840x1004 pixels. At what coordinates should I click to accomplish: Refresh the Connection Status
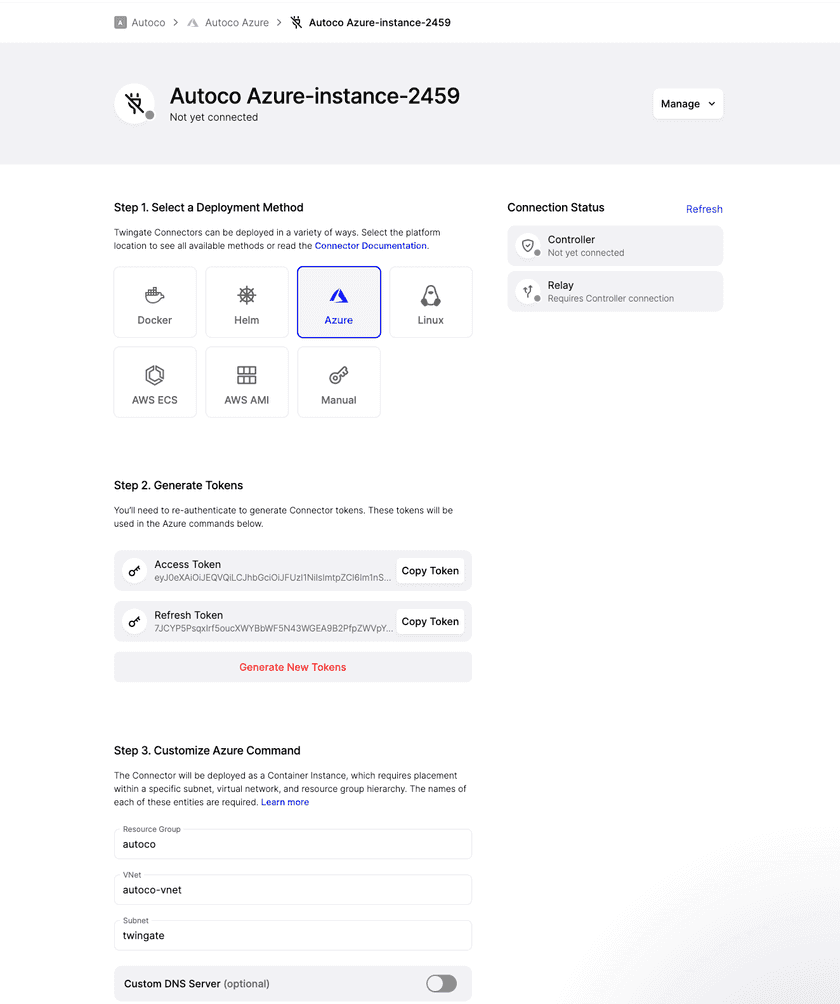coord(704,209)
